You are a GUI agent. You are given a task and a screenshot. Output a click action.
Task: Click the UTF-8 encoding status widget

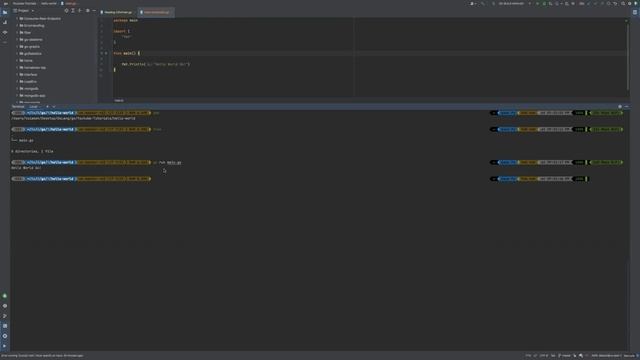(544, 356)
